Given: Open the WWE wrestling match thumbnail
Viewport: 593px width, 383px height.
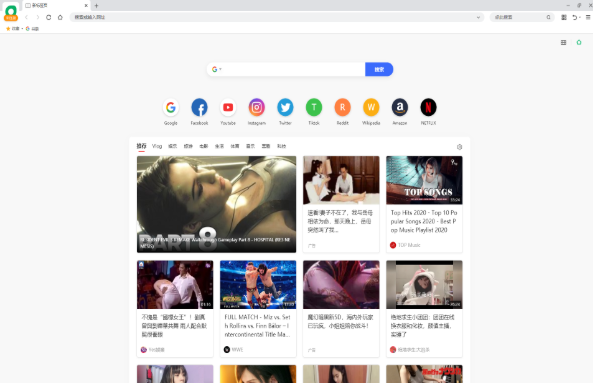Looking at the screenshot, I should pos(258,284).
